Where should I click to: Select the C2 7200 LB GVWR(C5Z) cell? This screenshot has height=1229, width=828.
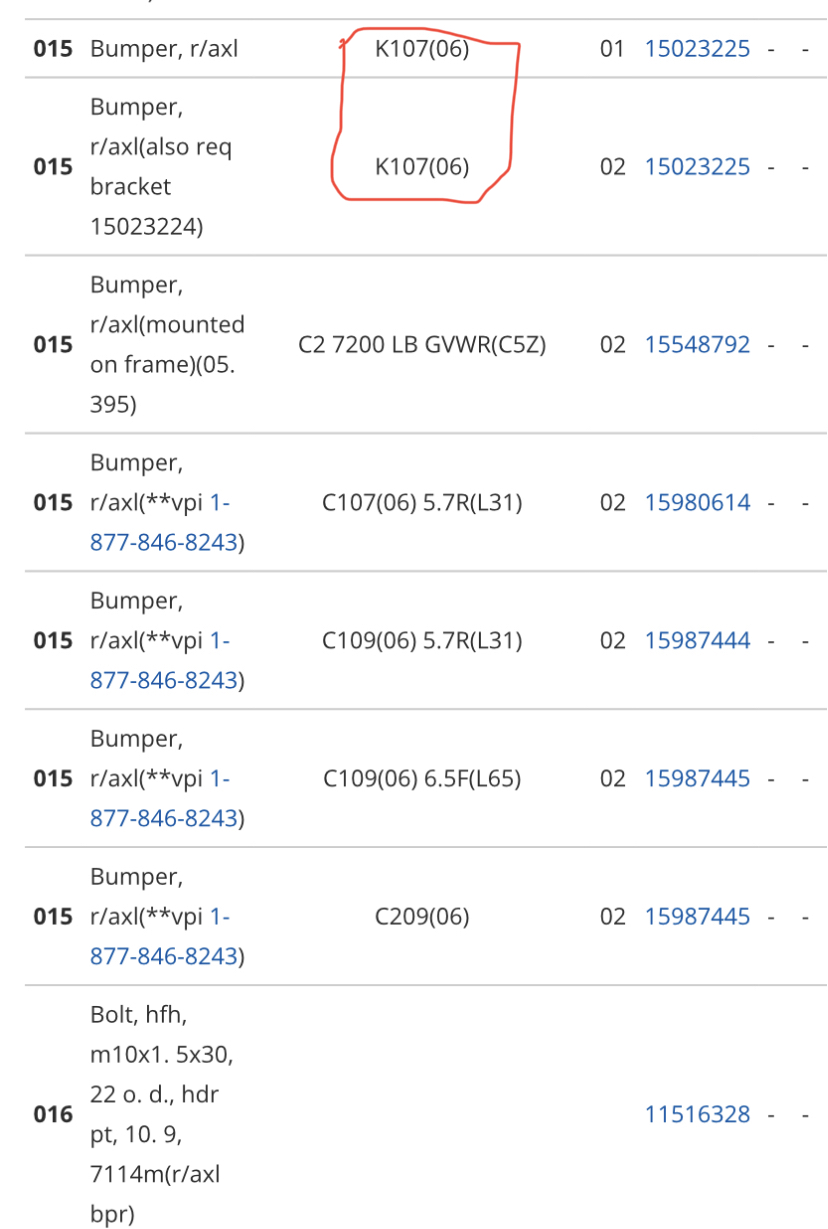(x=422, y=345)
